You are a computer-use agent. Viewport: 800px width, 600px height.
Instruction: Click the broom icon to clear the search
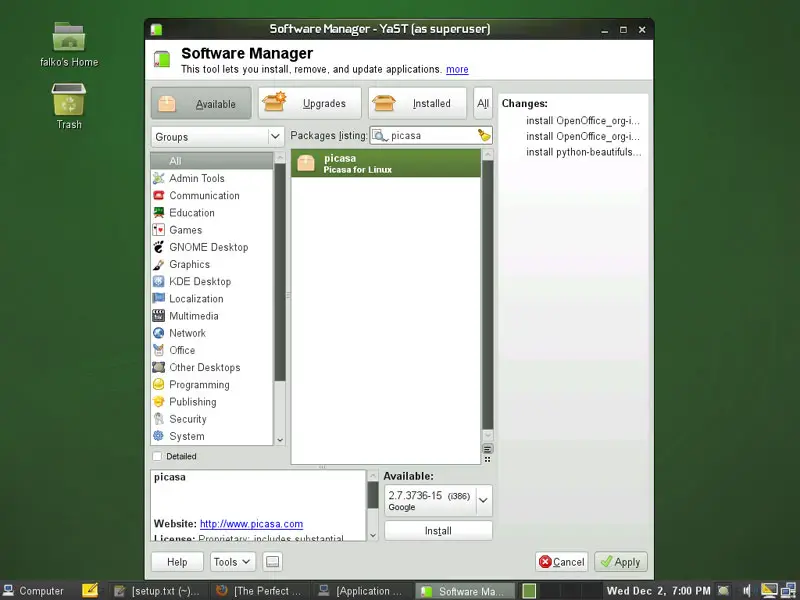tap(484, 135)
